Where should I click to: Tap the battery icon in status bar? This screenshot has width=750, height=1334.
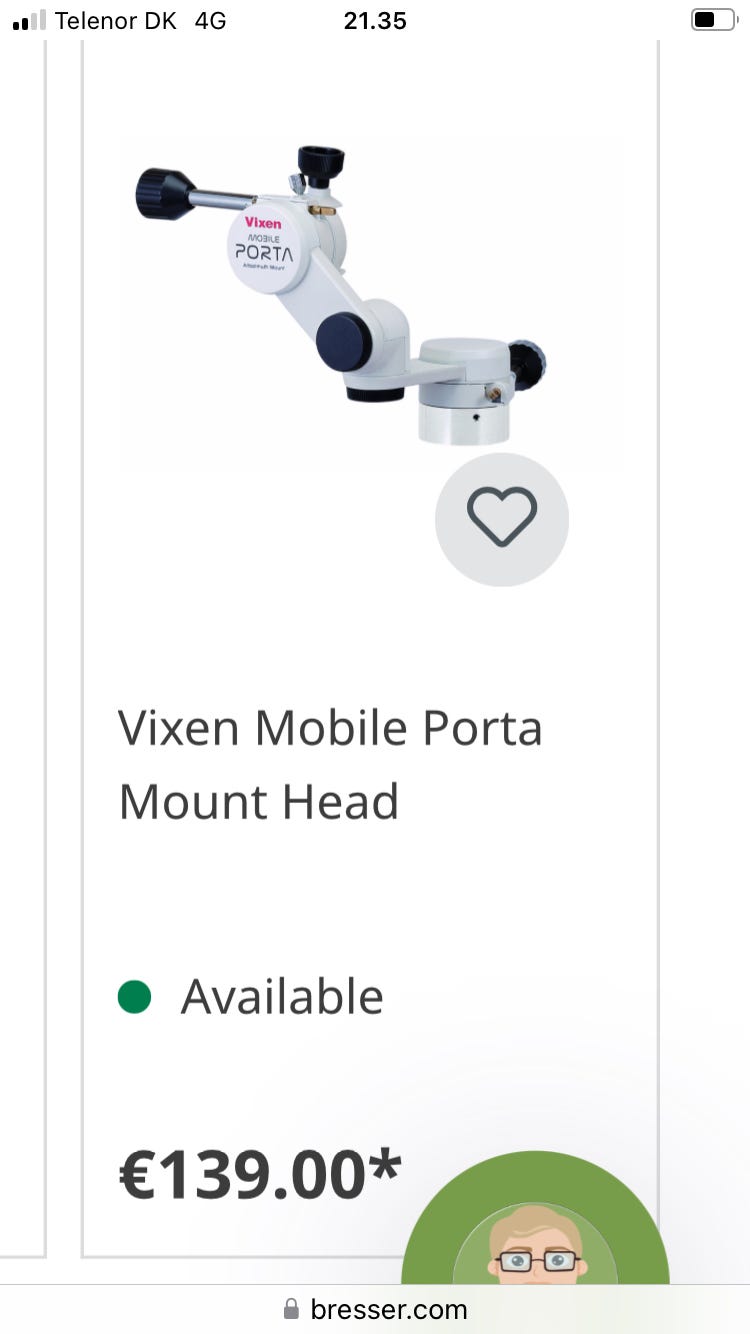click(x=712, y=20)
